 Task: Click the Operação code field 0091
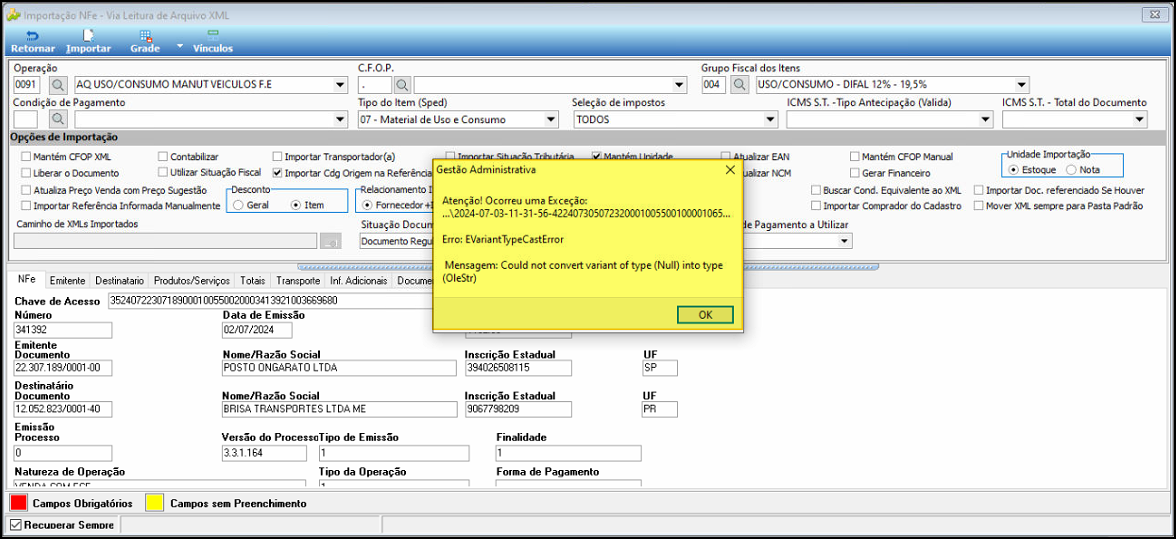click(x=26, y=85)
